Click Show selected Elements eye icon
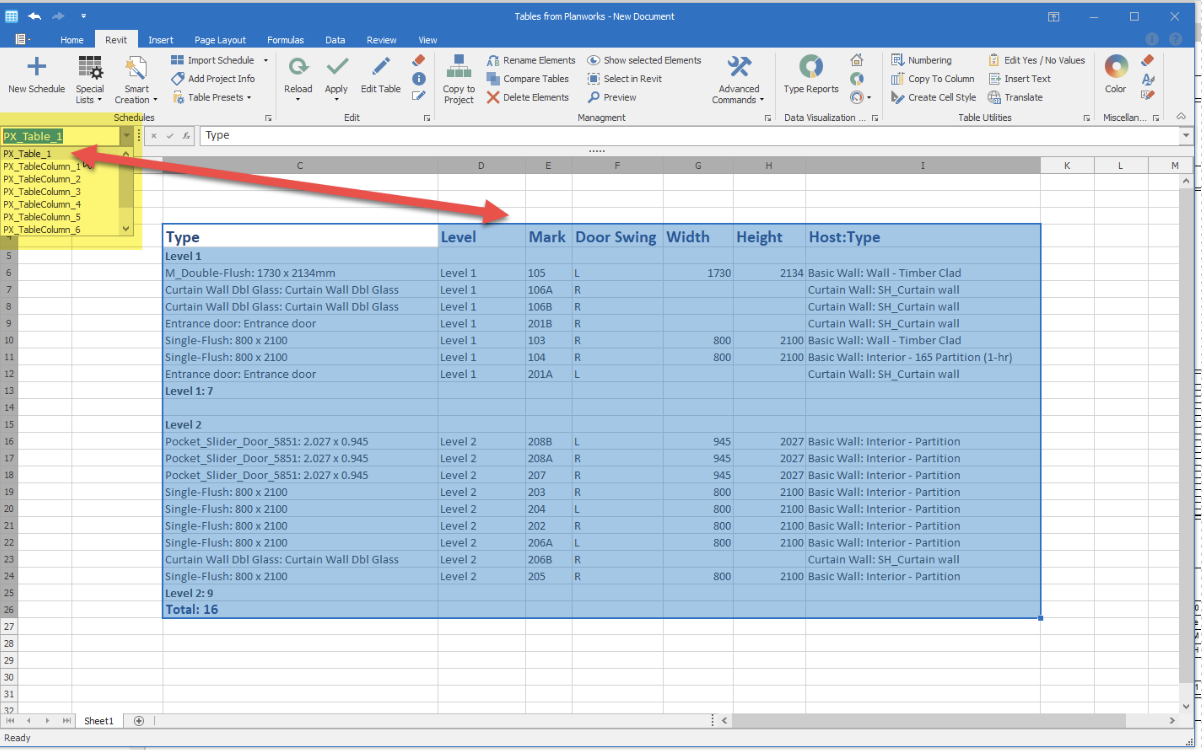The width and height of the screenshot is (1202, 750). [x=594, y=60]
